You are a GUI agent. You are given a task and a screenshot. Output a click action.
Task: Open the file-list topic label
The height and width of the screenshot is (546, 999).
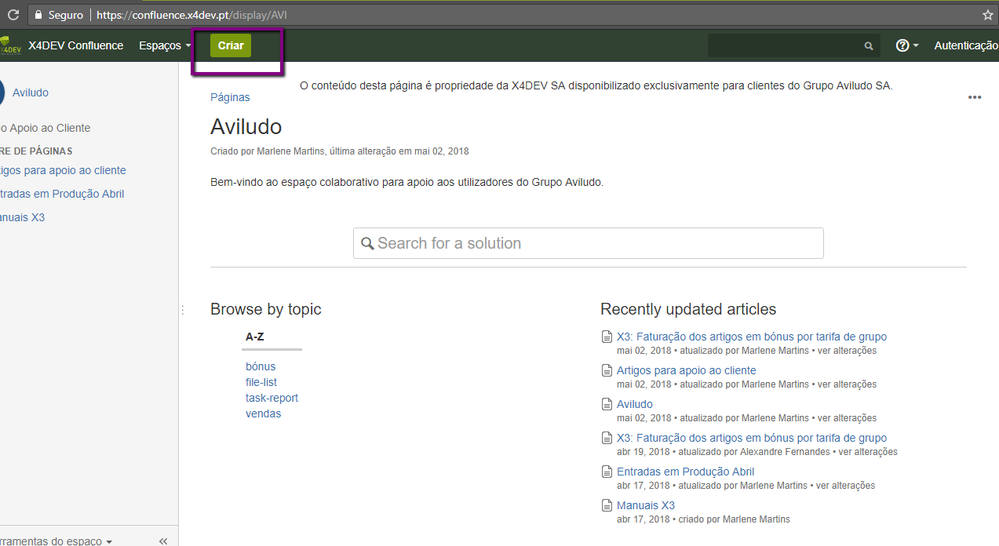(261, 382)
